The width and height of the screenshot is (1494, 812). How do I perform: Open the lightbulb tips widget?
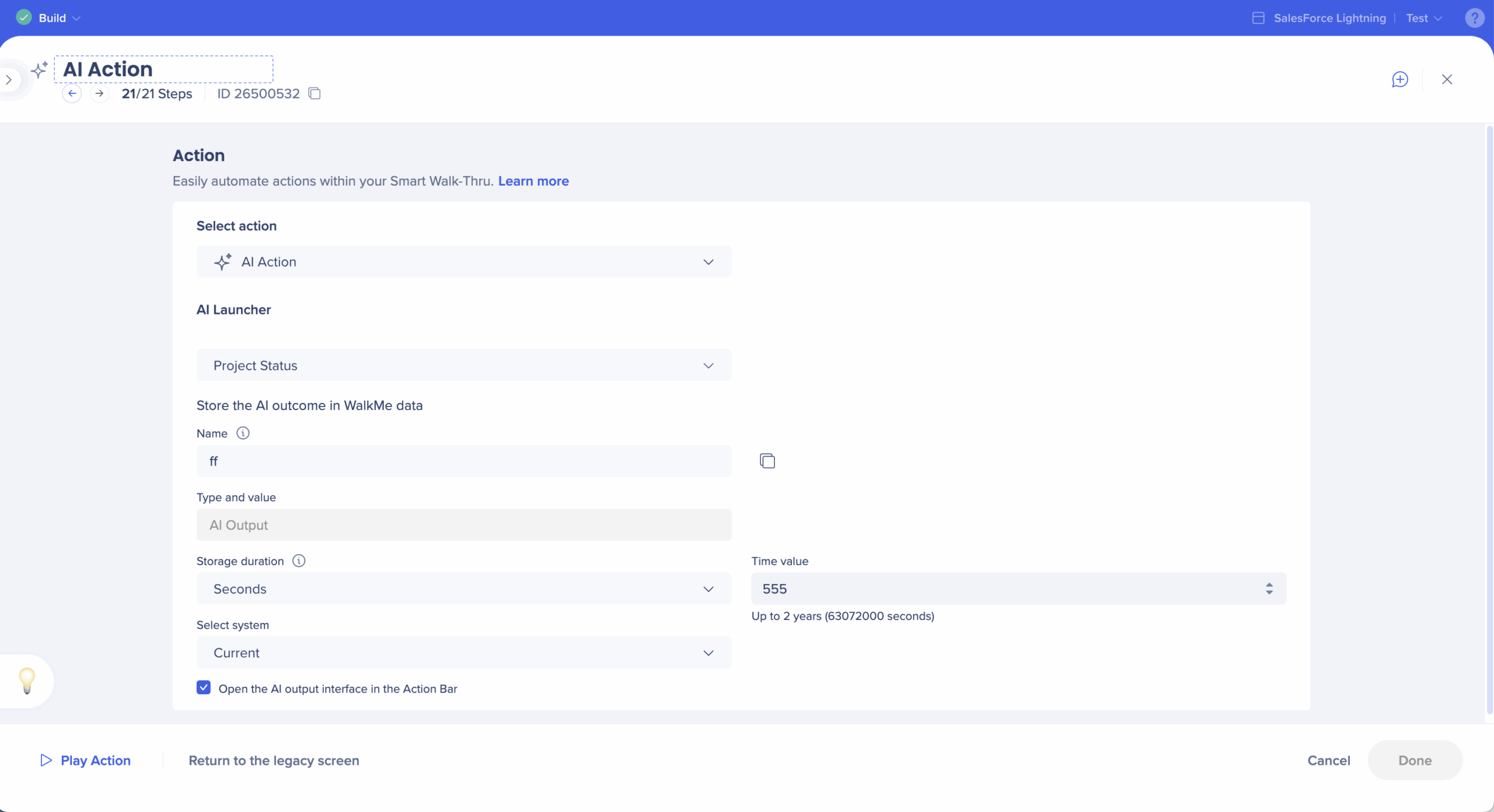click(27, 681)
